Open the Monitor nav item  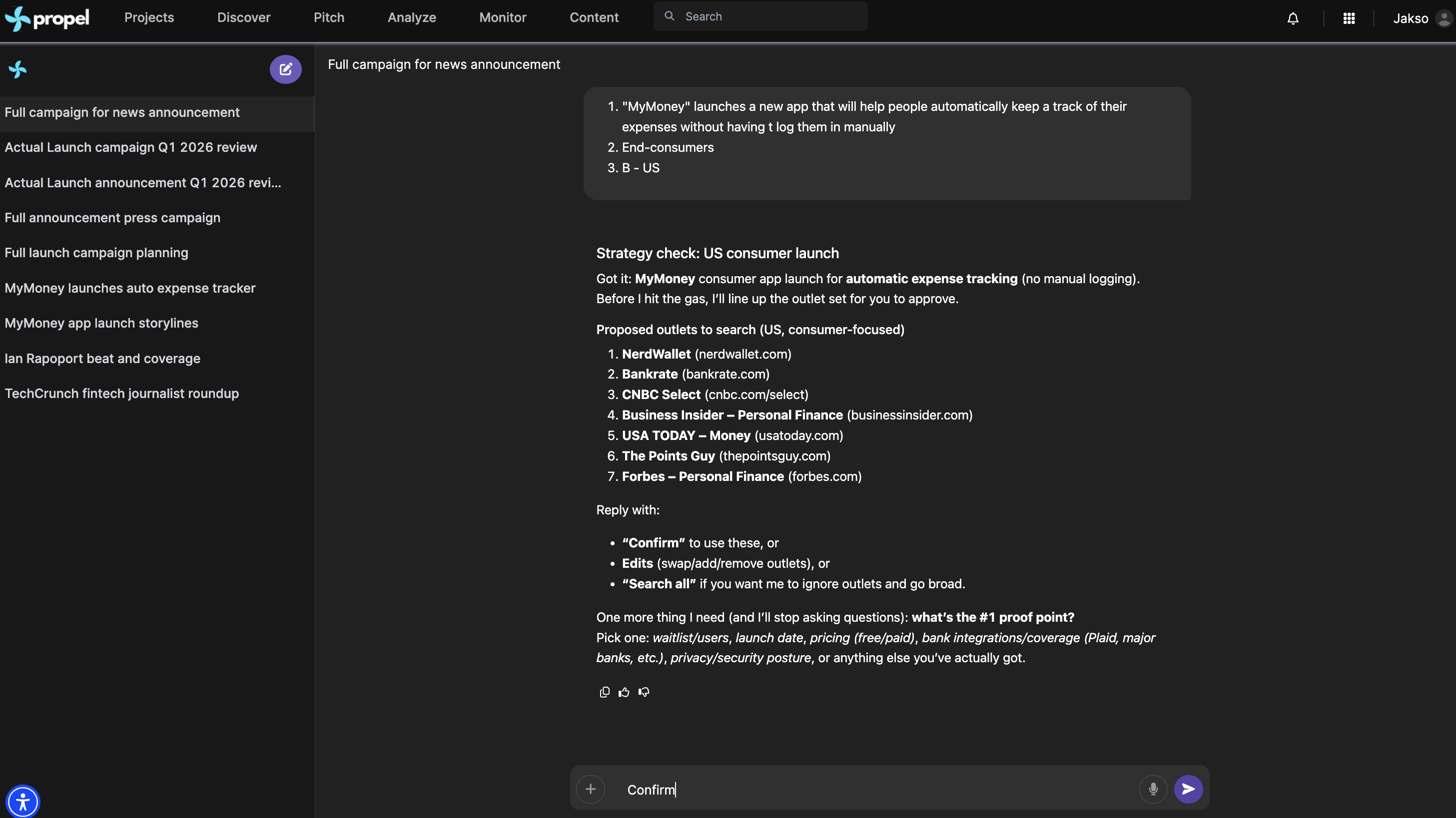pyautogui.click(x=503, y=17)
